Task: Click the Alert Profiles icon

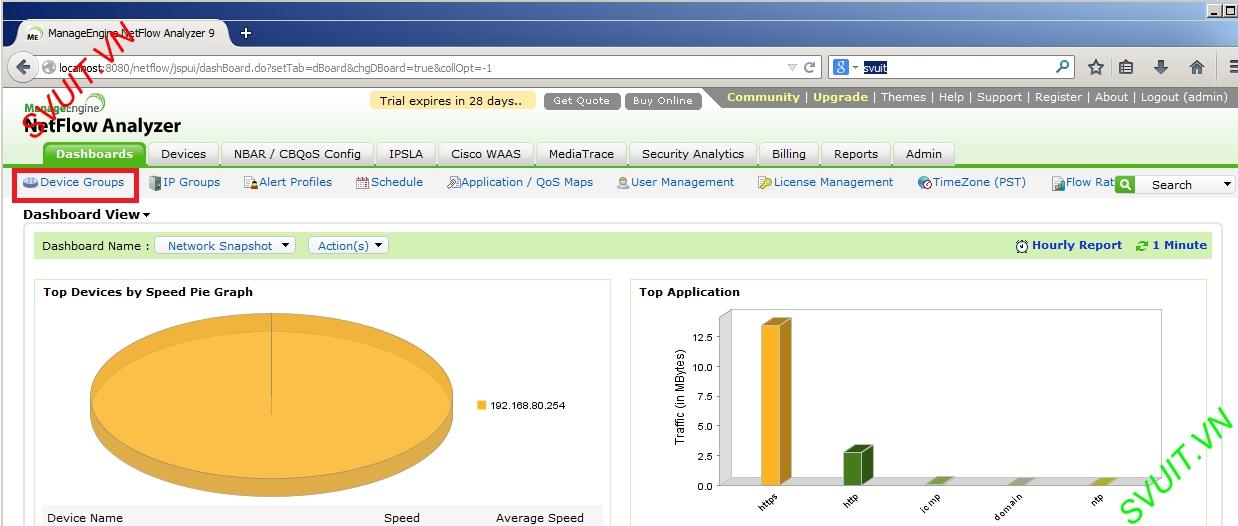Action: click(251, 182)
